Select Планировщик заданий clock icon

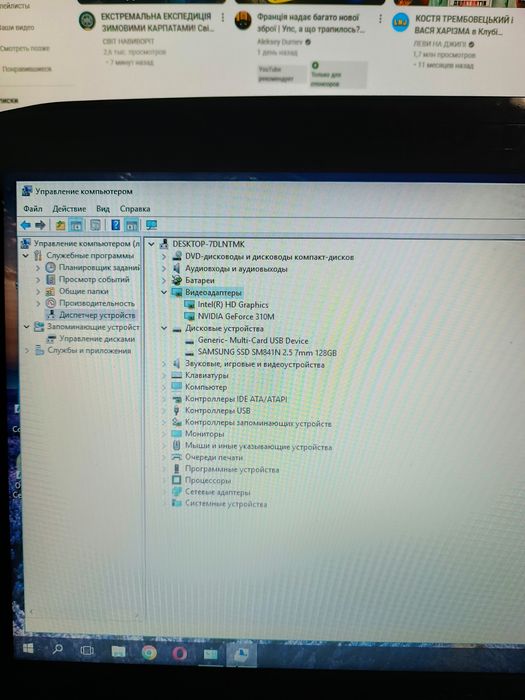tap(50, 267)
